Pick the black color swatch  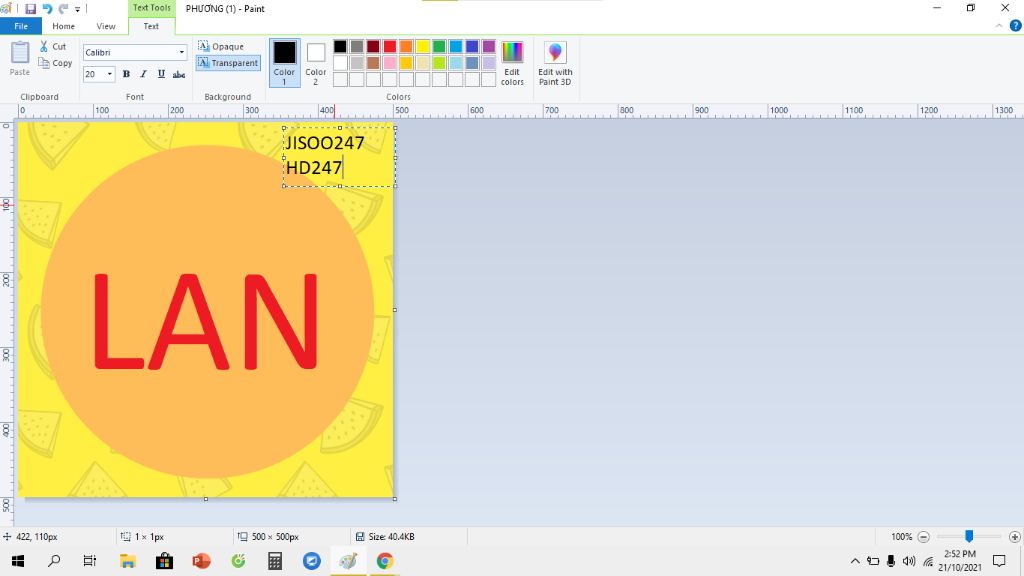pos(340,46)
